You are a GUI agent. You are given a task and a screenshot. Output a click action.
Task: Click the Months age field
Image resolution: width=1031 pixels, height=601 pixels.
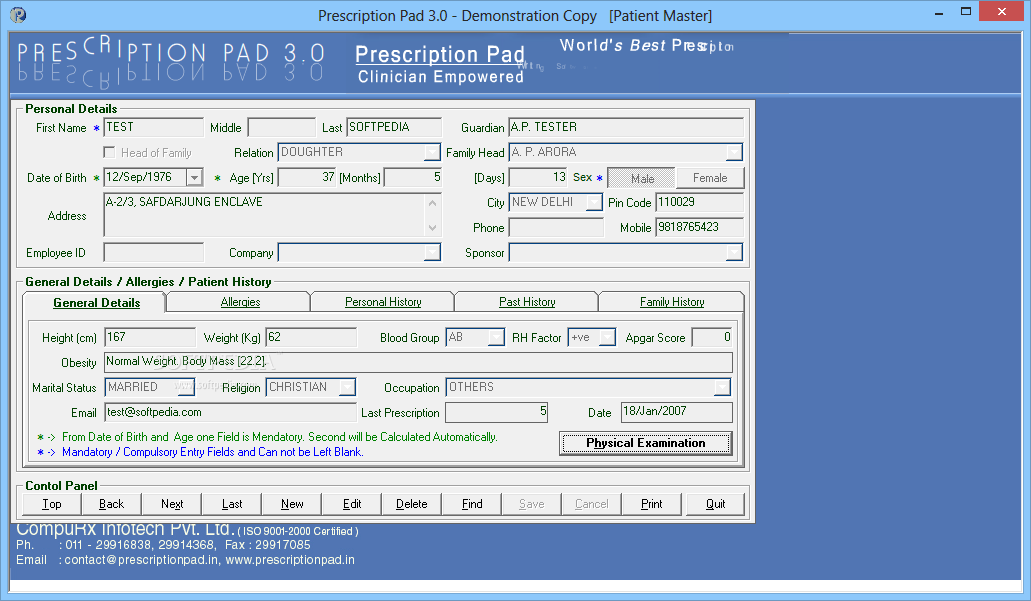[x=413, y=178]
